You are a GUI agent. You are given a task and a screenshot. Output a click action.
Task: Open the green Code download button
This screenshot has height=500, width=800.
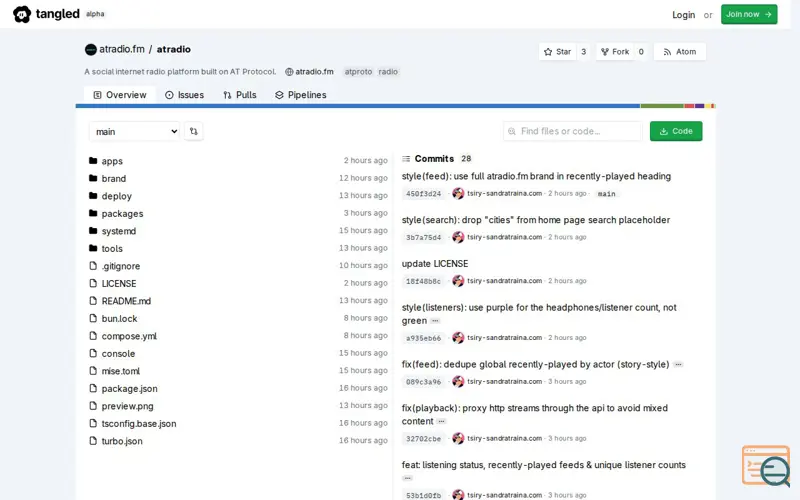[676, 131]
